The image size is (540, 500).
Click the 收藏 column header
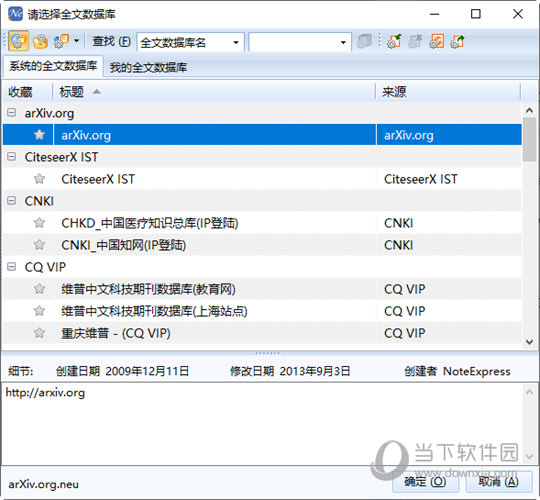[x=20, y=92]
